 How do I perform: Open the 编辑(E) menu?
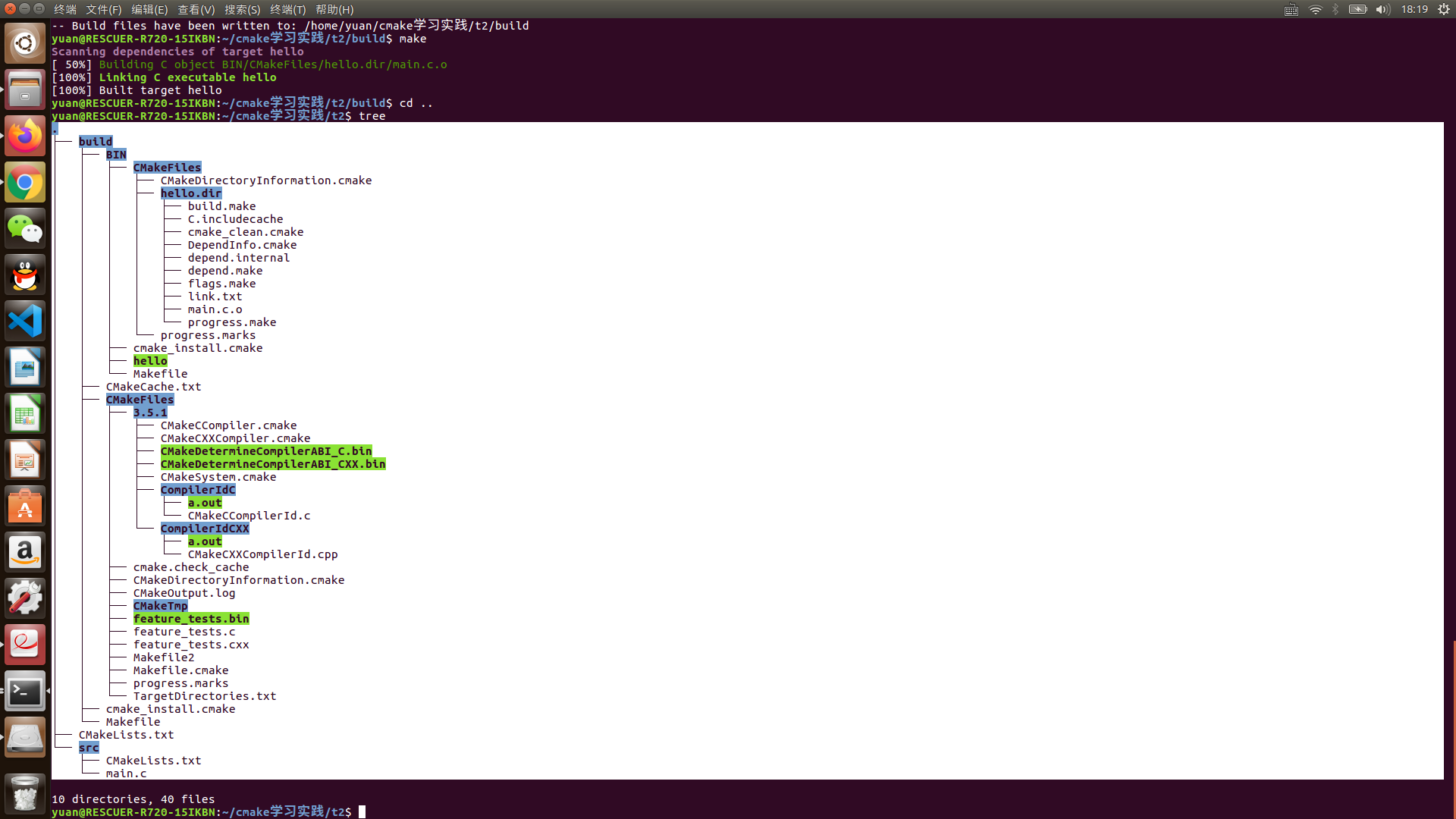149,9
